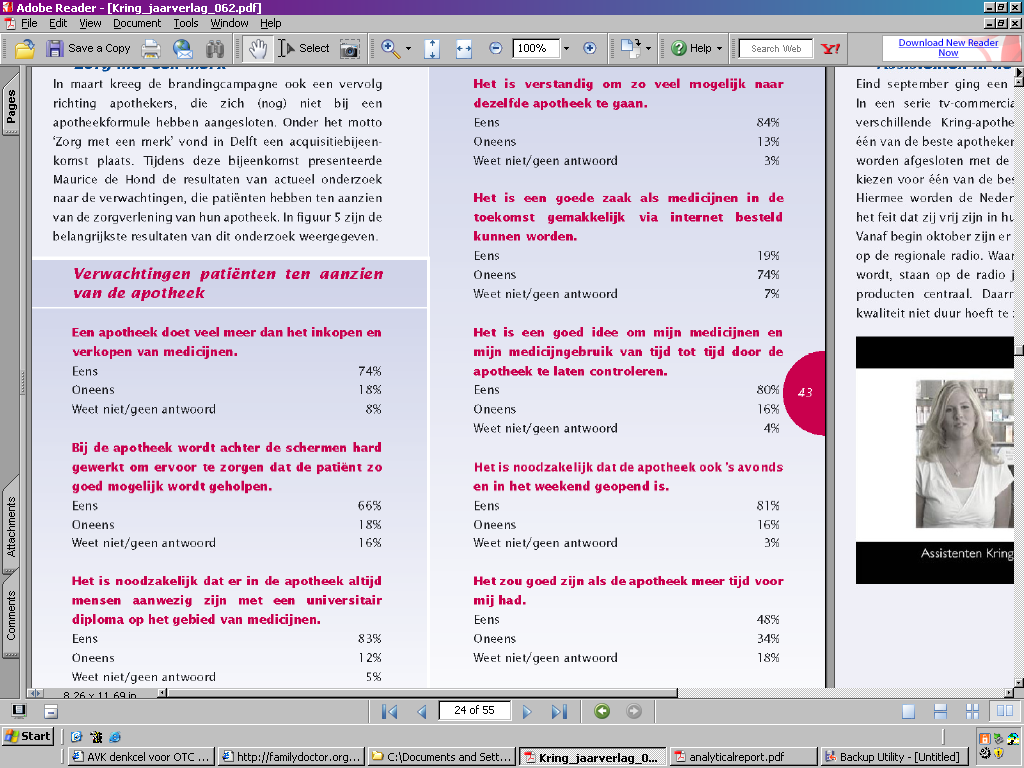The height and width of the screenshot is (768, 1024).
Task: Jump to the last page
Action: click(559, 711)
